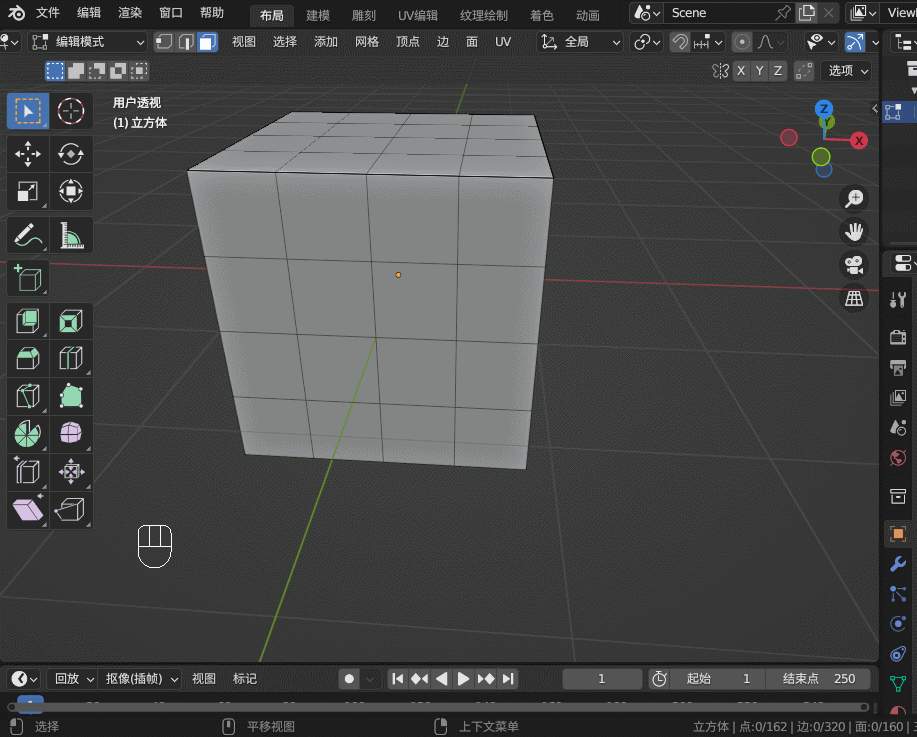Open the editor type dropdown in viewport header

click(11, 42)
